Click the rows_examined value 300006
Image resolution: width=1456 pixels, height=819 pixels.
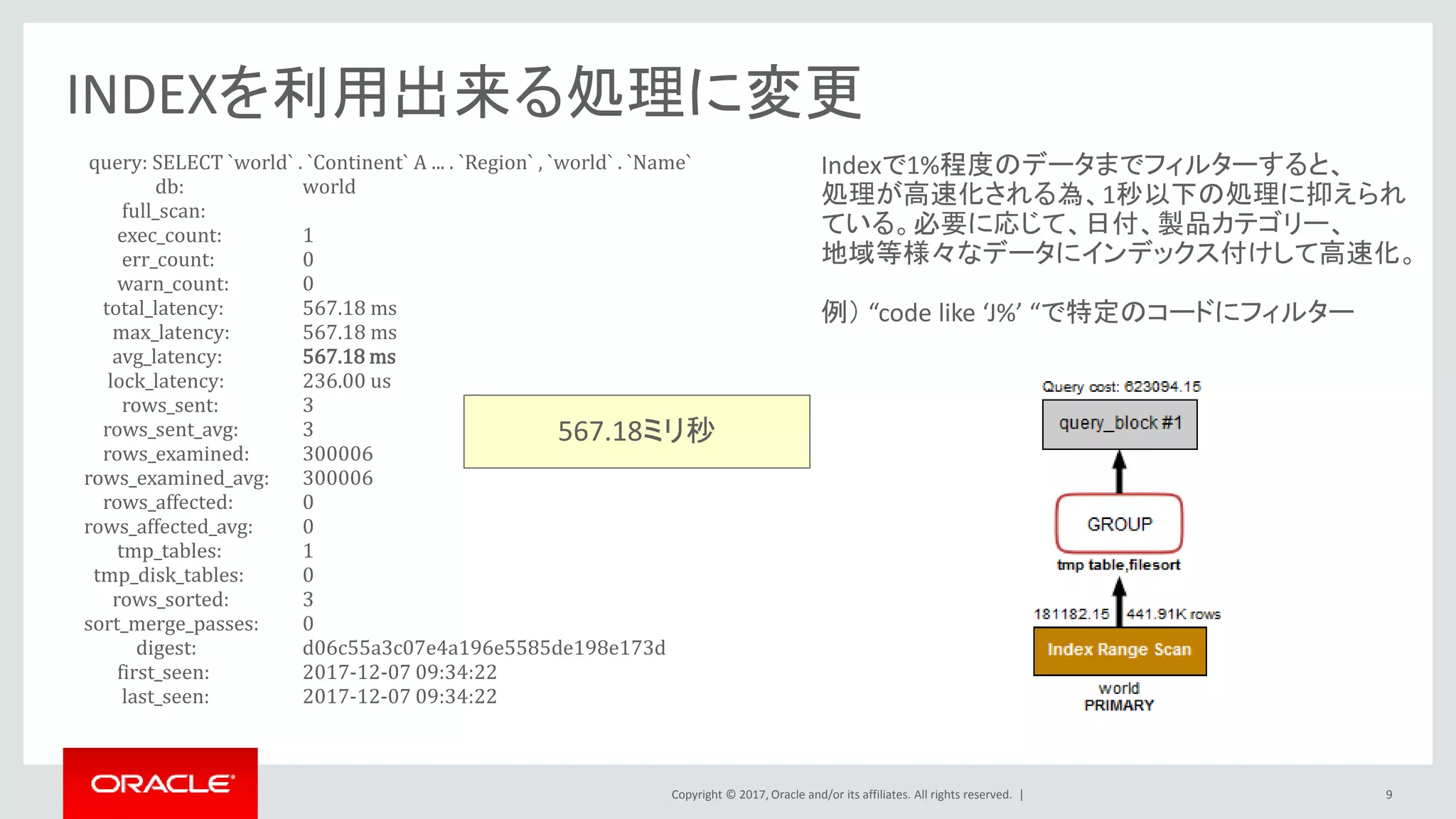(338, 454)
